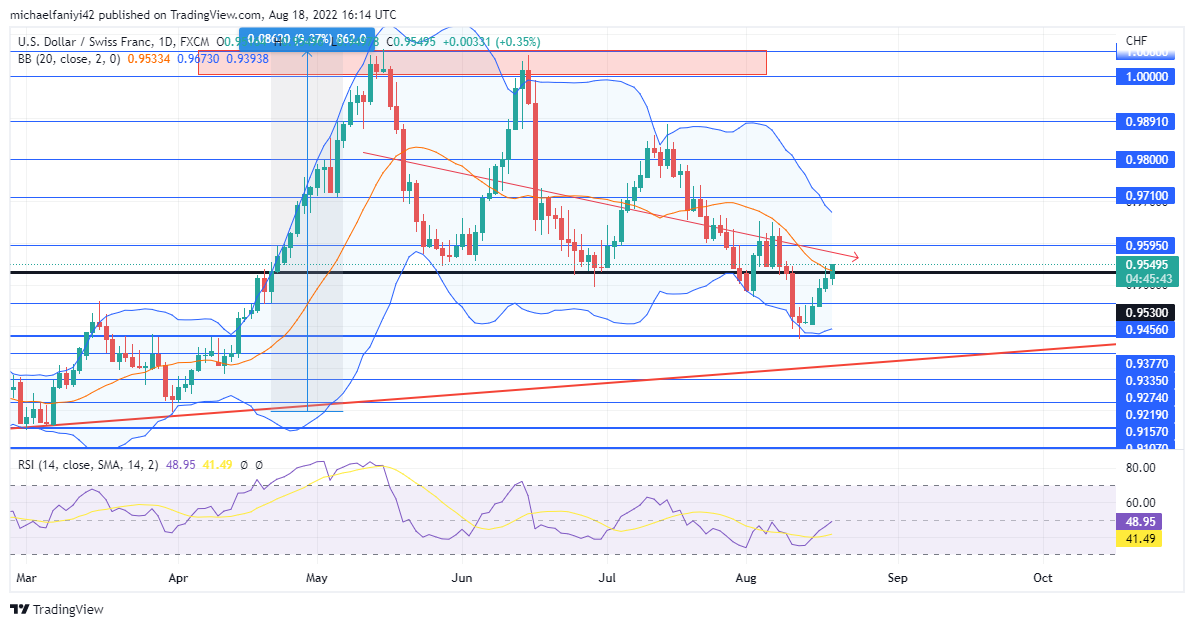Click the change value +0.00331 (+0.35%)
The width and height of the screenshot is (1194, 627).
coord(492,42)
